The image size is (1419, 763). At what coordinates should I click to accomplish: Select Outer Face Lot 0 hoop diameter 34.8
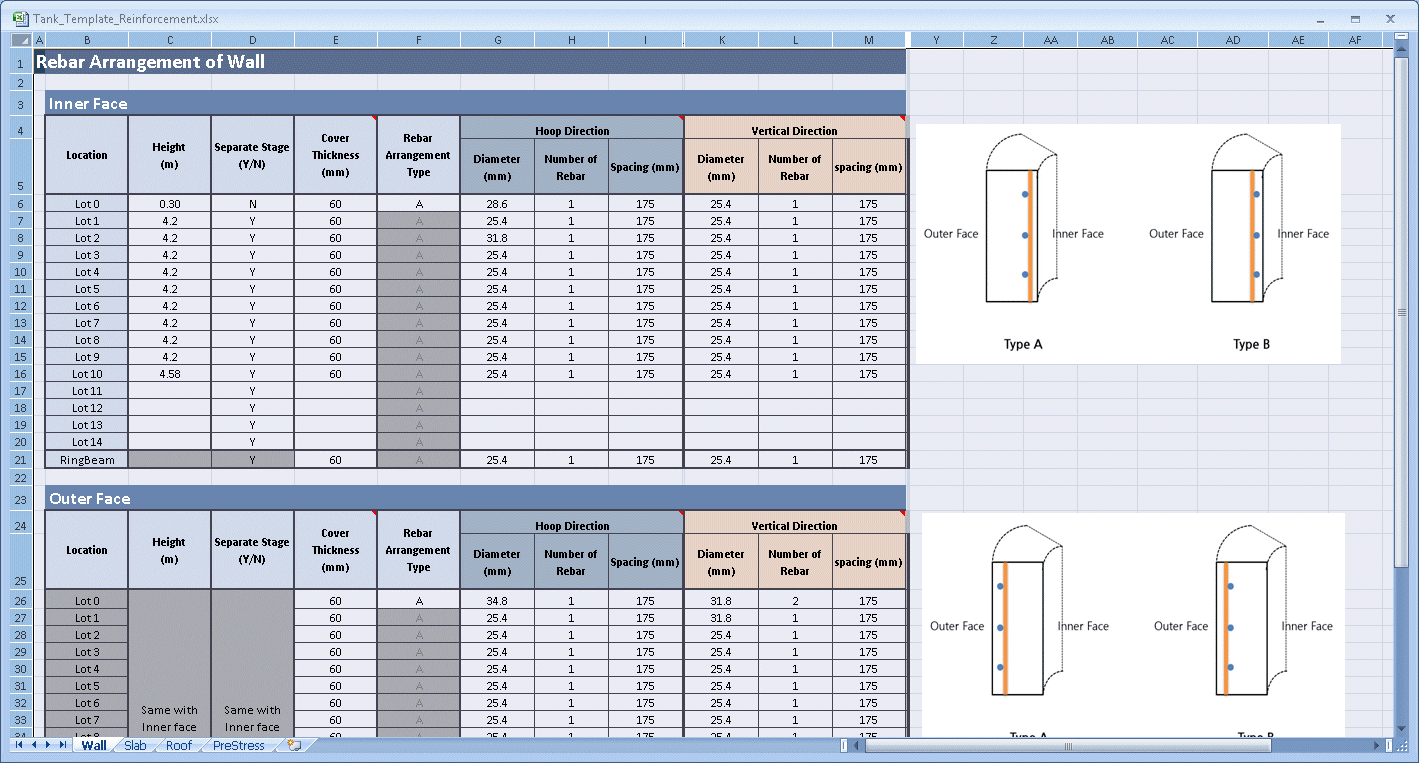[497, 601]
